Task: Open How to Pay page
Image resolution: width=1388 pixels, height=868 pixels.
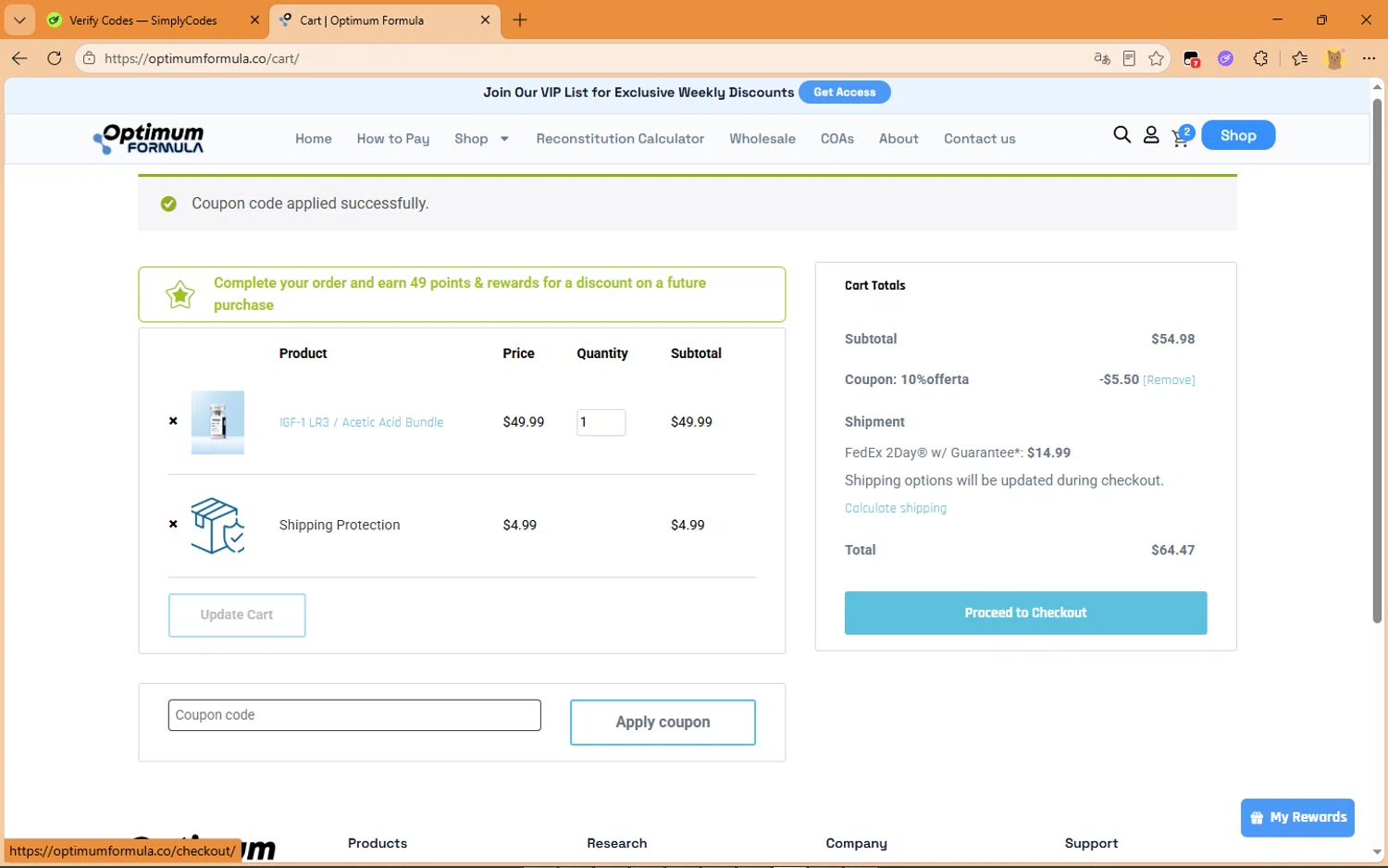Action: click(393, 139)
